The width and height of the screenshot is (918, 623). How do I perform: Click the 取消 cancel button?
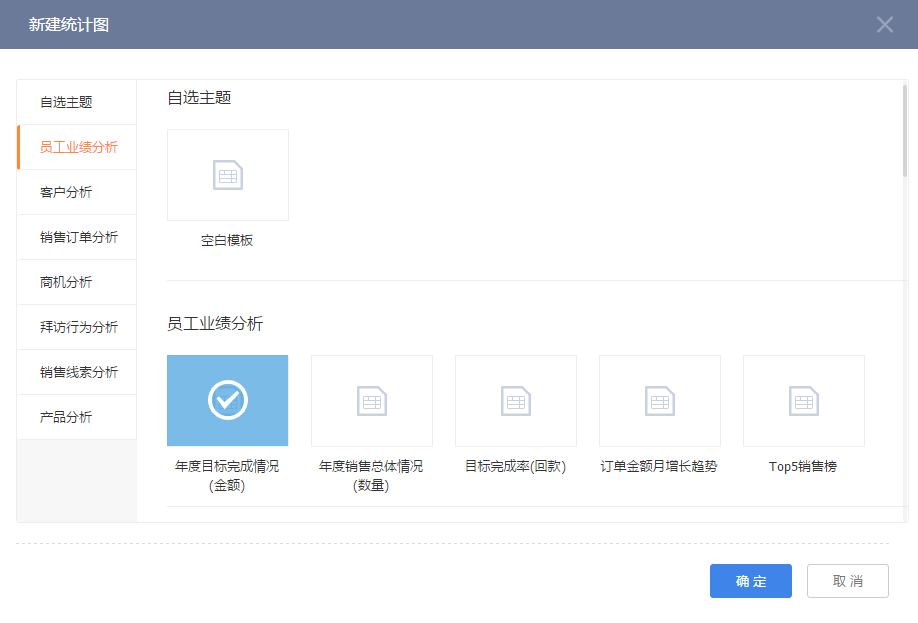coord(847,581)
